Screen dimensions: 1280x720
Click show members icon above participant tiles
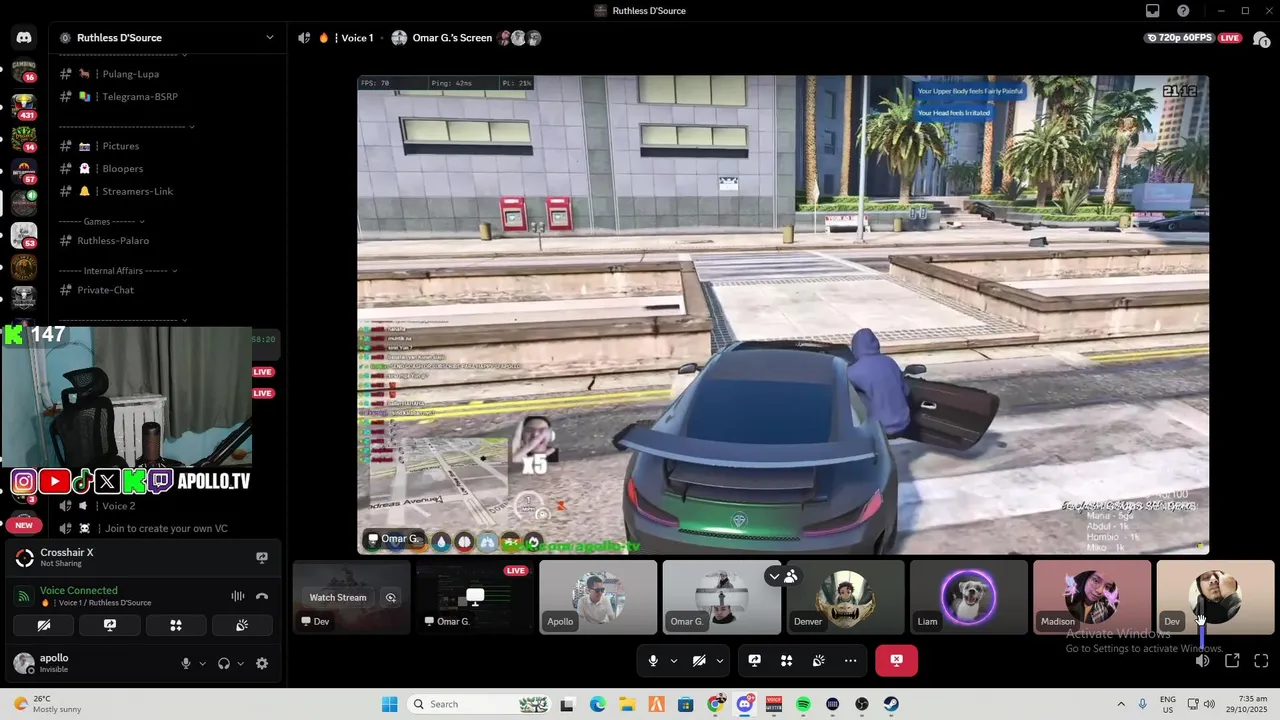(x=791, y=576)
